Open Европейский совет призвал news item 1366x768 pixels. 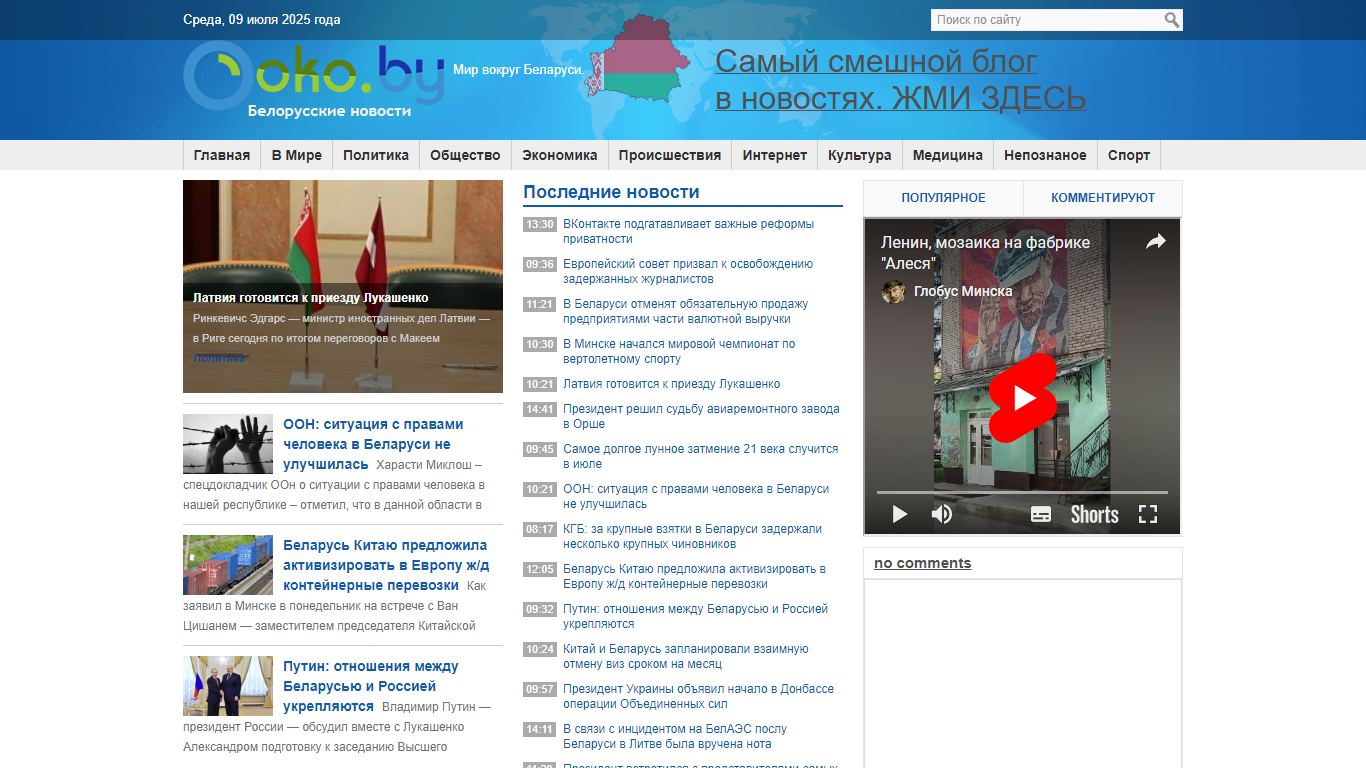688,272
